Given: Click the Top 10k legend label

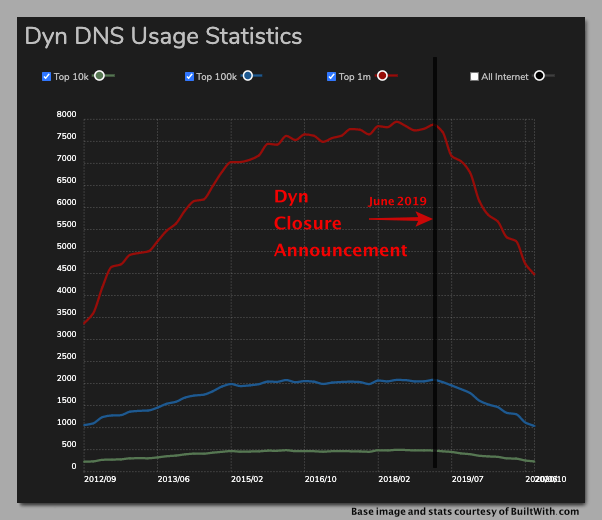Looking at the screenshot, I should pyautogui.click(x=71, y=77).
